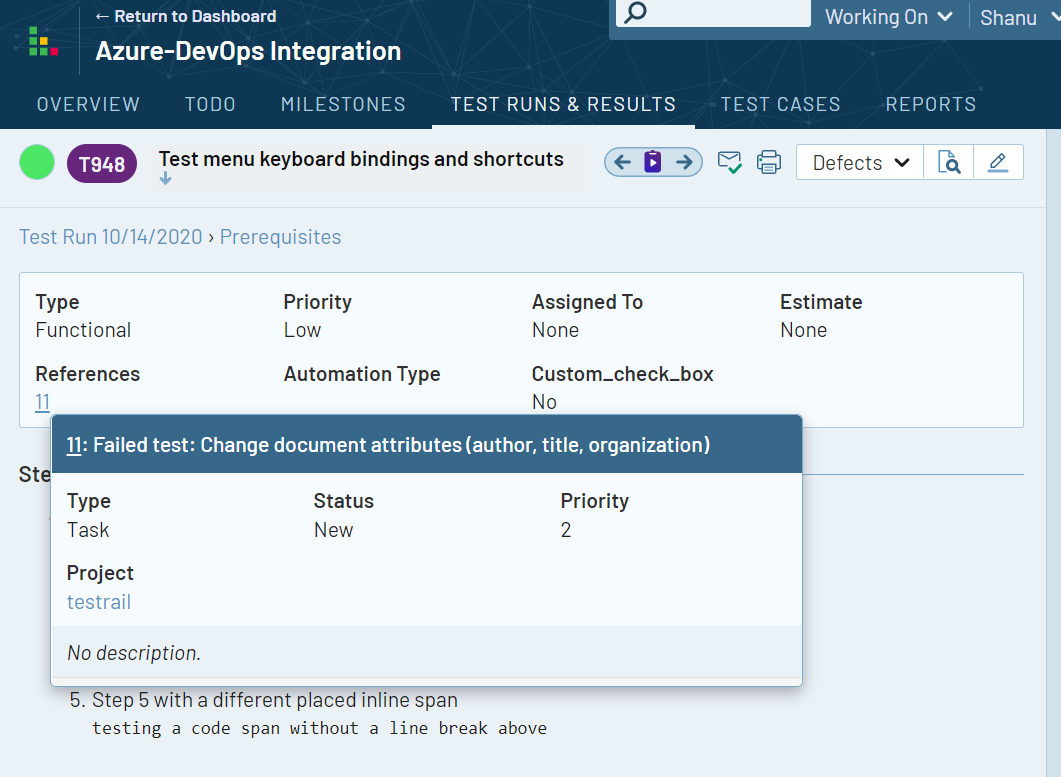
Task: Go to the next test arrow
Action: pyautogui.click(x=684, y=162)
